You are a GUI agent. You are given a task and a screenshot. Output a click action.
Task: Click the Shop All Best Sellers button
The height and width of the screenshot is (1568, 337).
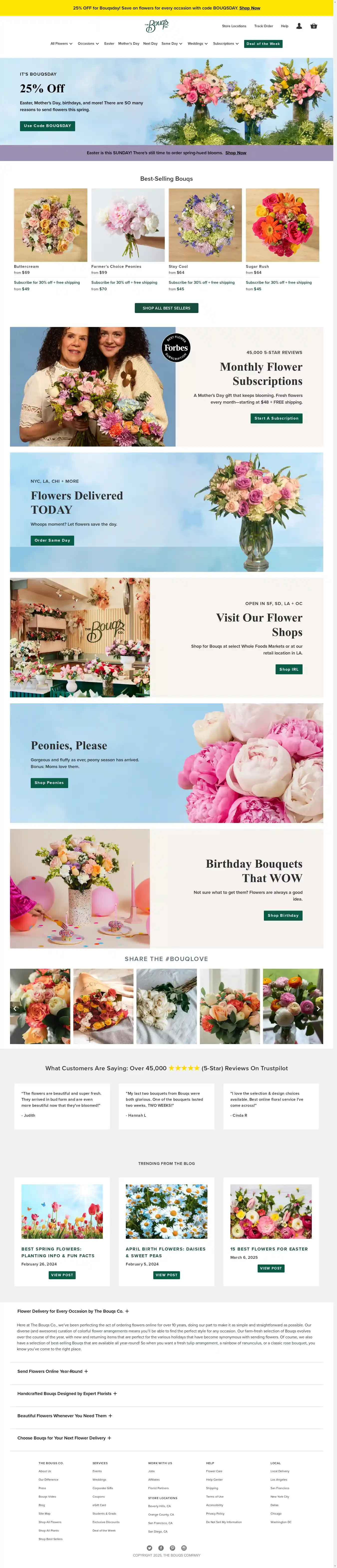click(x=166, y=308)
